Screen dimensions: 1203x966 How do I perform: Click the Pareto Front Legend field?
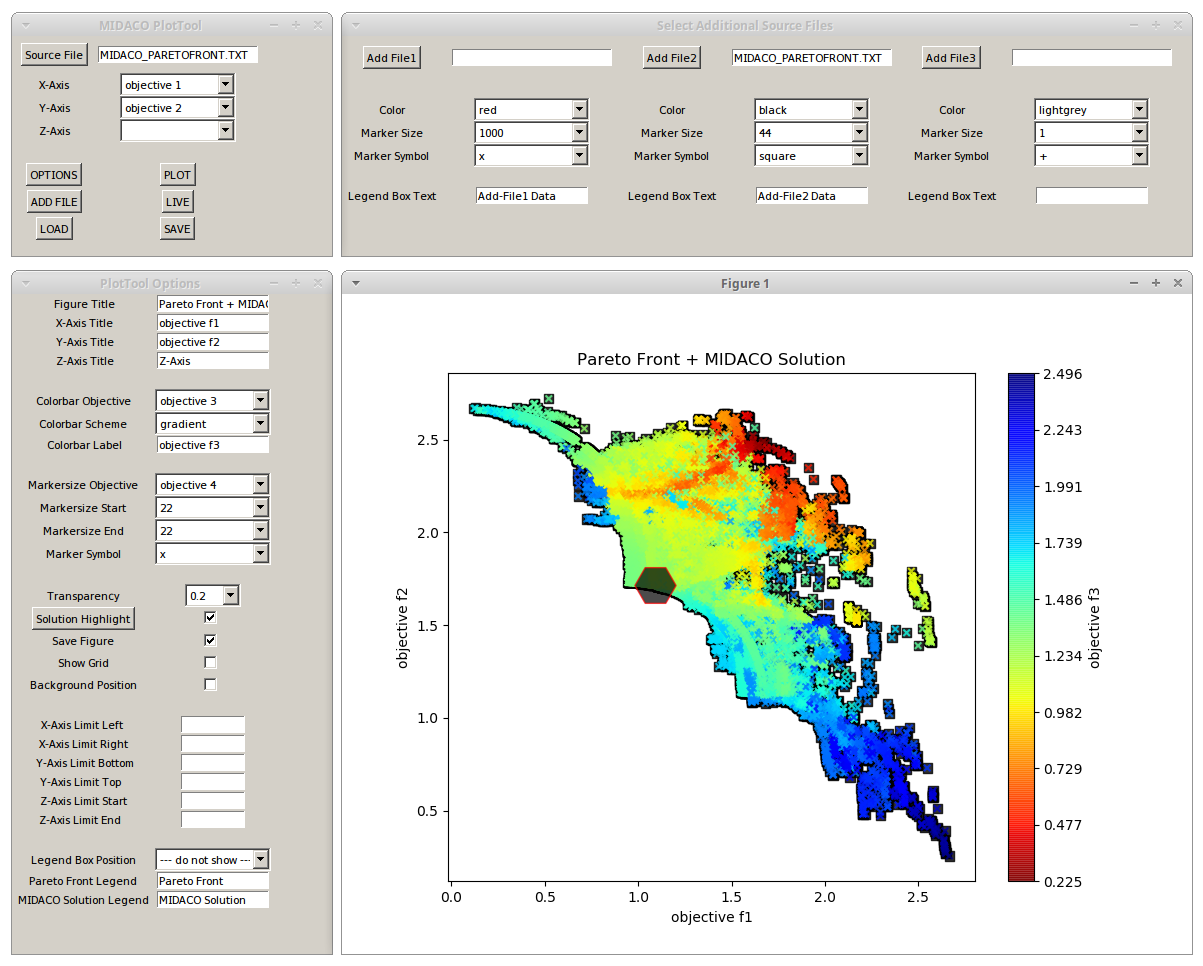tap(213, 881)
